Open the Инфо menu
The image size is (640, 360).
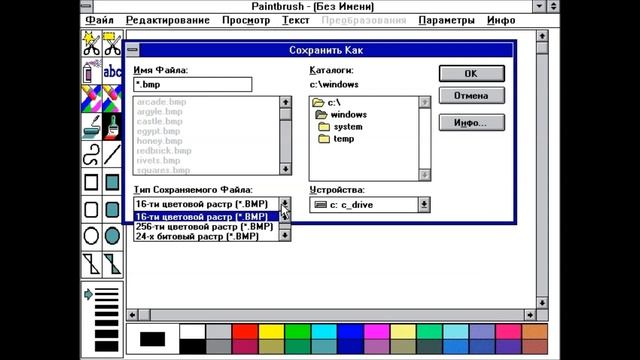coord(501,20)
